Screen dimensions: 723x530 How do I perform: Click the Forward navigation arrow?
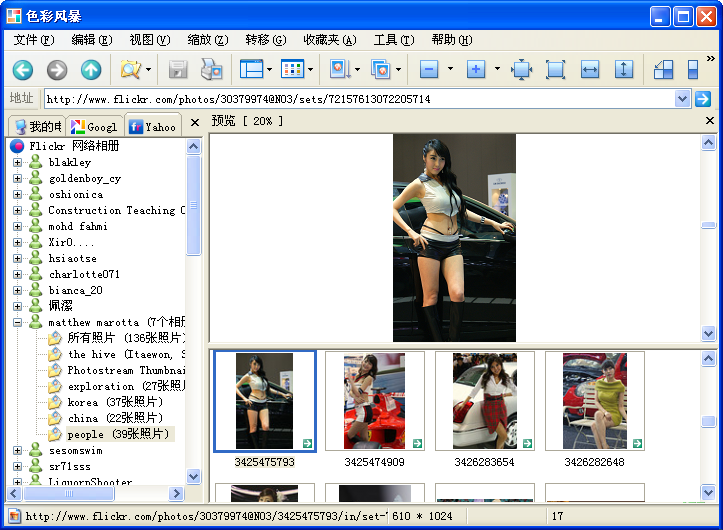pos(57,70)
